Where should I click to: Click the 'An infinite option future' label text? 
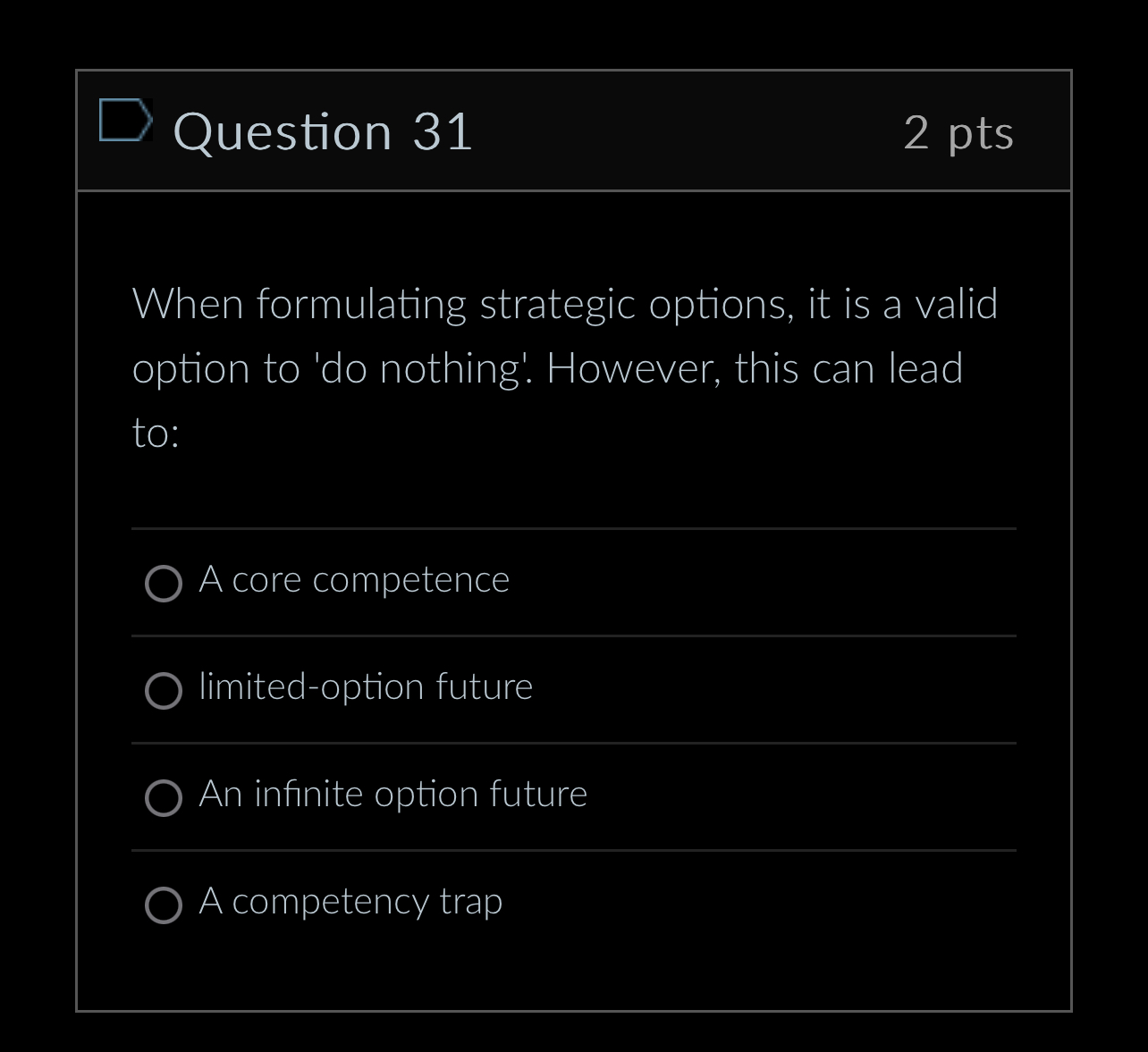[x=393, y=794]
